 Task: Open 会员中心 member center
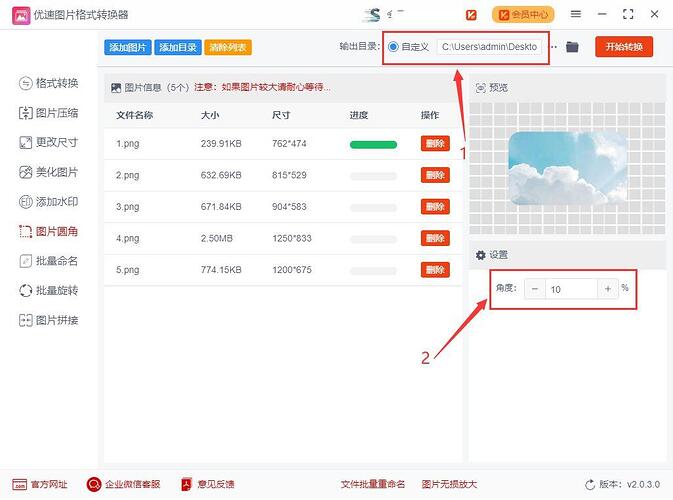click(523, 15)
